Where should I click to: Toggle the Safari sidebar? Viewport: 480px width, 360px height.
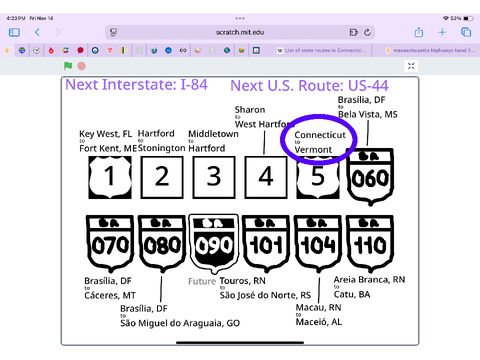coord(14,32)
